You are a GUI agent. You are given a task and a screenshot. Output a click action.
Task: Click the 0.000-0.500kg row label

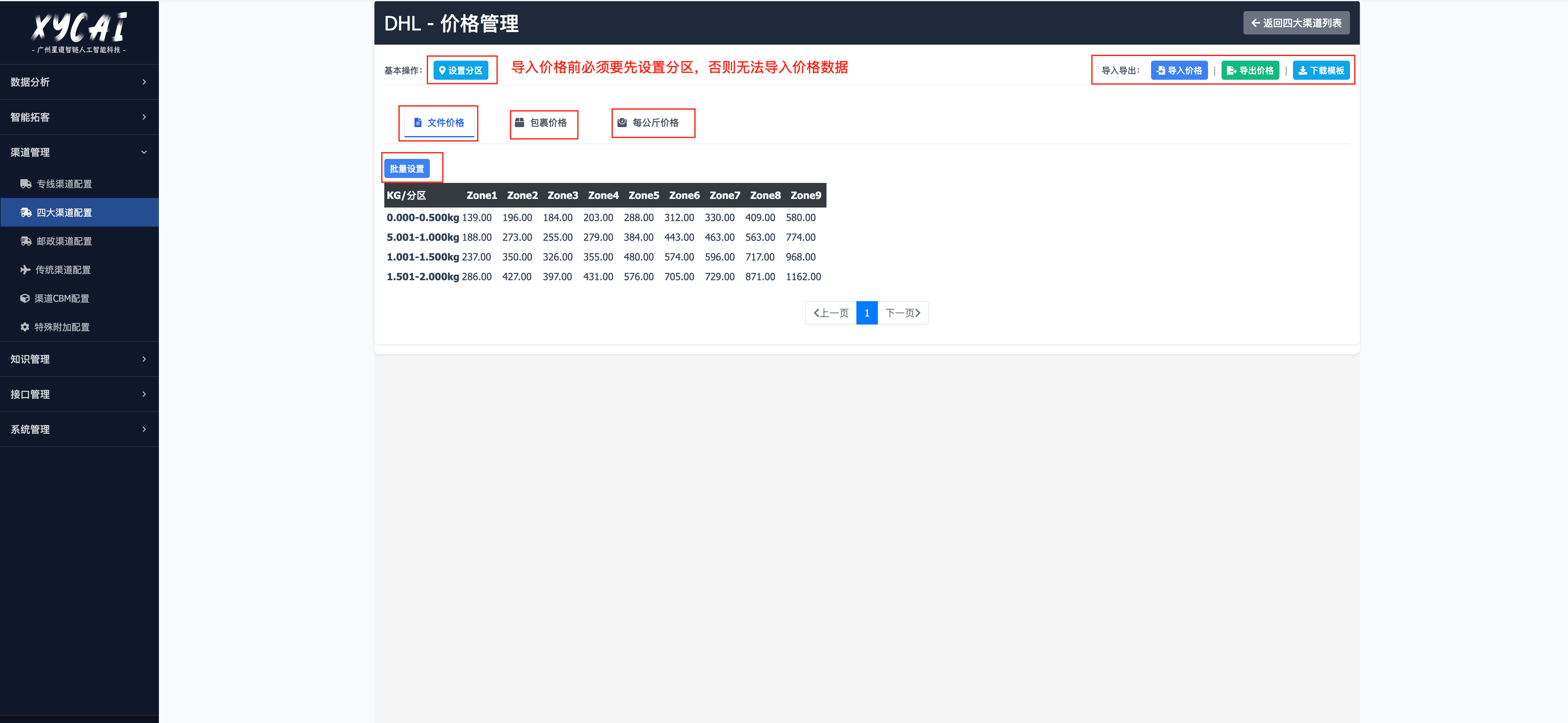pyautogui.click(x=423, y=217)
